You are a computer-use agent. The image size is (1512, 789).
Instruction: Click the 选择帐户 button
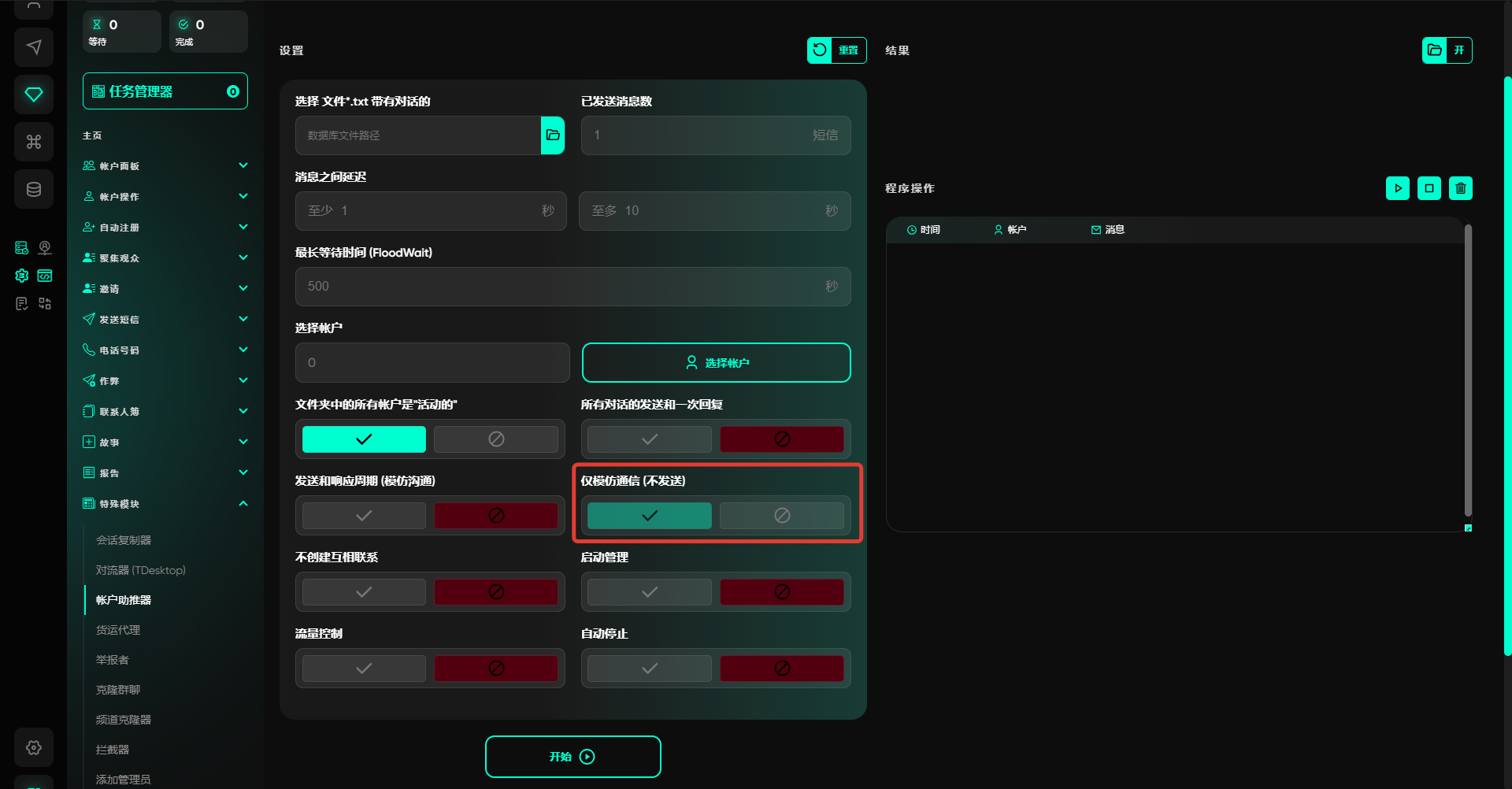[x=716, y=363]
